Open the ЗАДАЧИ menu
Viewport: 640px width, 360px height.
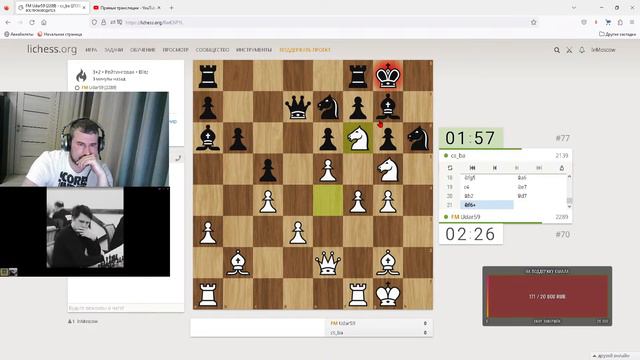coord(114,50)
